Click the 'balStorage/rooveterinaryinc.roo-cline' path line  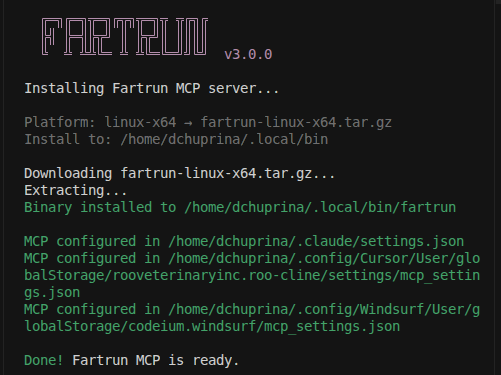[252, 275]
